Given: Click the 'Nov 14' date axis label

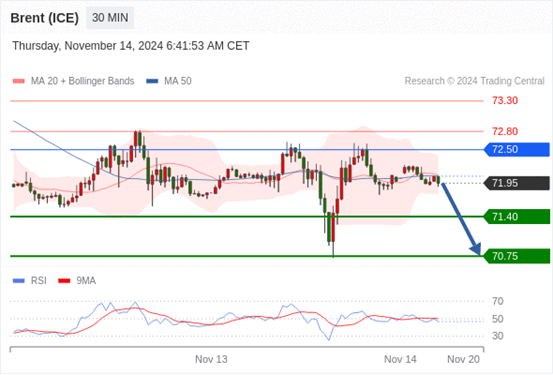Looking at the screenshot, I should pyautogui.click(x=400, y=359).
